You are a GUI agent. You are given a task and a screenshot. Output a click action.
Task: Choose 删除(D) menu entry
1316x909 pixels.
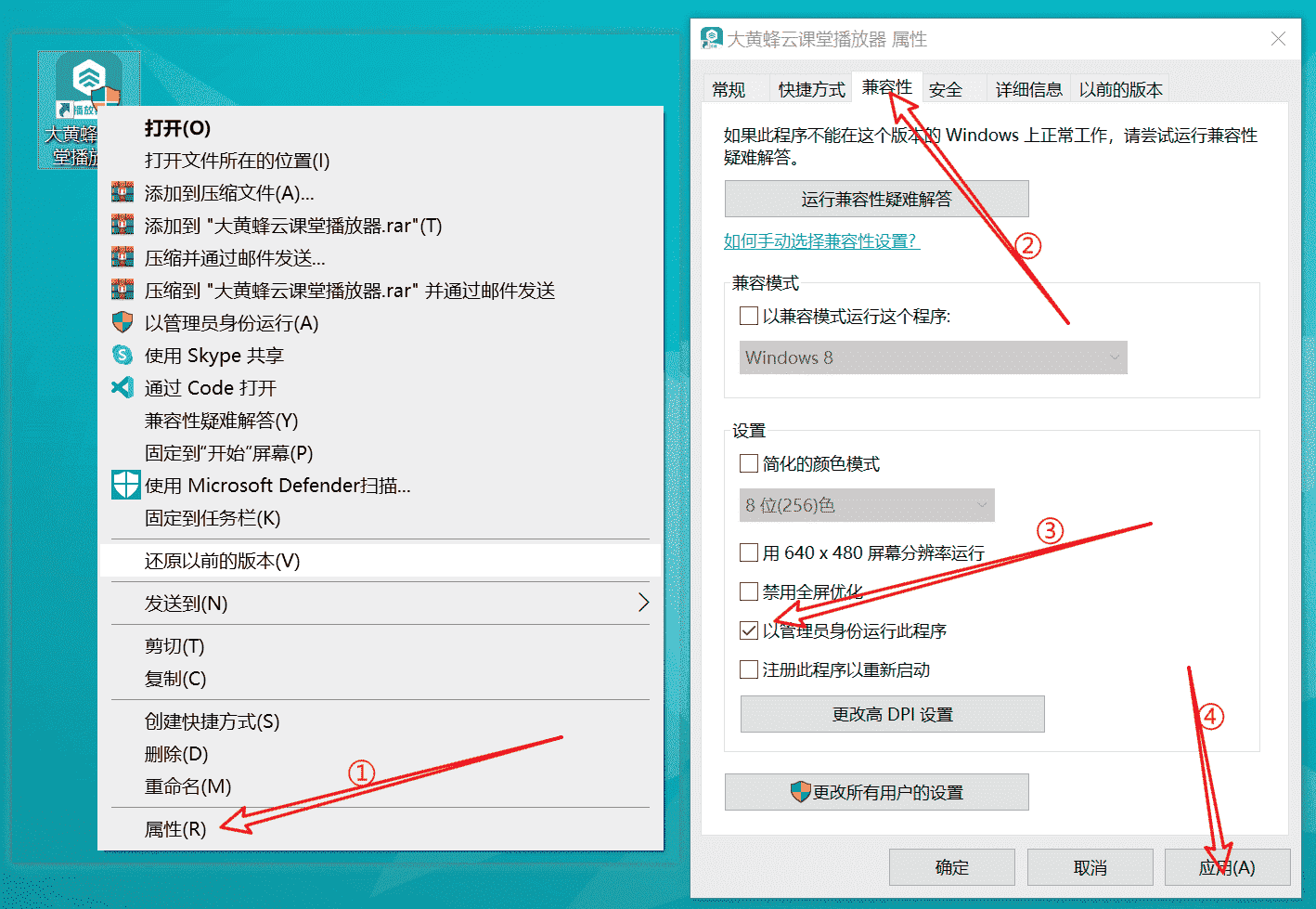pos(381,754)
